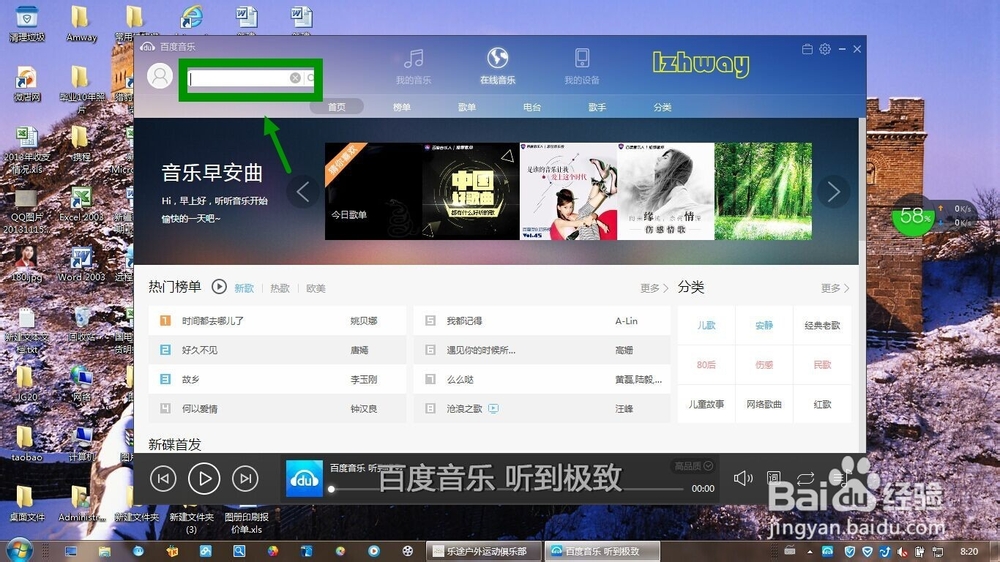This screenshot has height=562, width=1000.
Task: Toggle the repeat play mode icon
Action: tap(805, 478)
